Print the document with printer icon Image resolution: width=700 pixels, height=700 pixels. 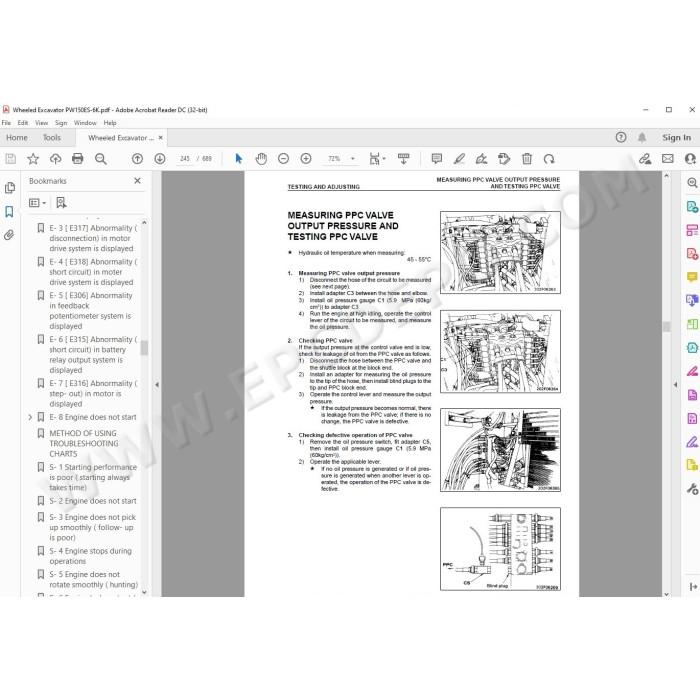[78, 159]
